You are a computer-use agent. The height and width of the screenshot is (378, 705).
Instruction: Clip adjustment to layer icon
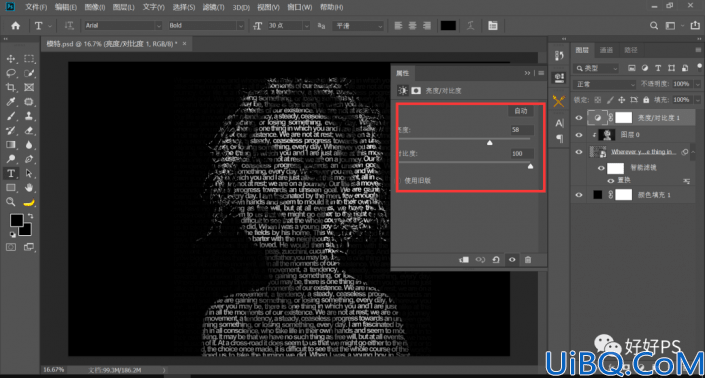click(464, 260)
